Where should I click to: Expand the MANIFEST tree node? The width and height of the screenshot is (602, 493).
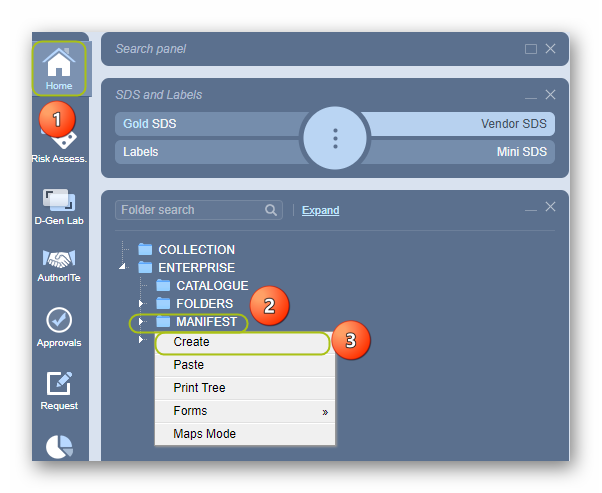click(x=141, y=321)
